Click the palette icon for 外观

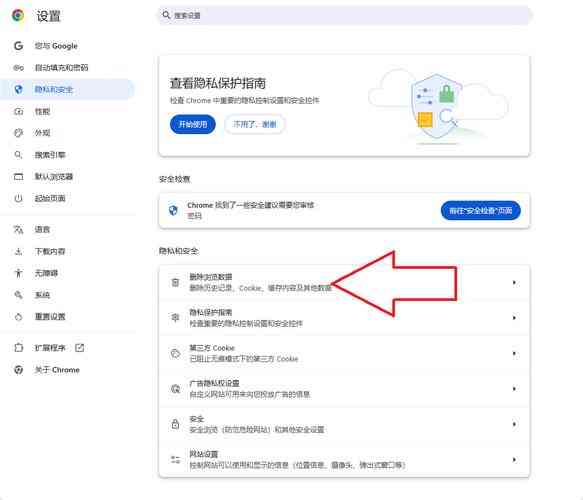18,133
